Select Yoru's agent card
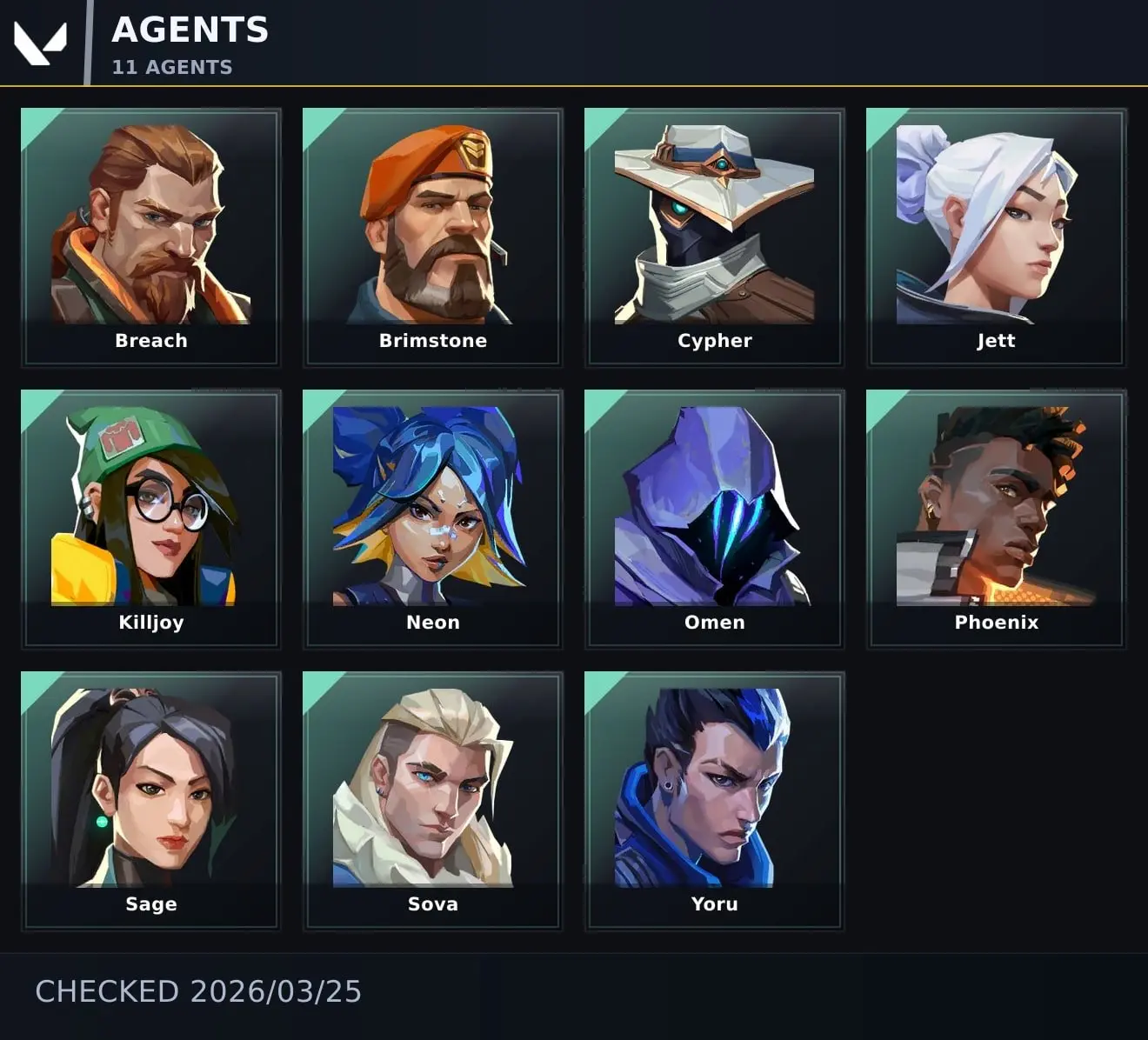 click(x=715, y=801)
